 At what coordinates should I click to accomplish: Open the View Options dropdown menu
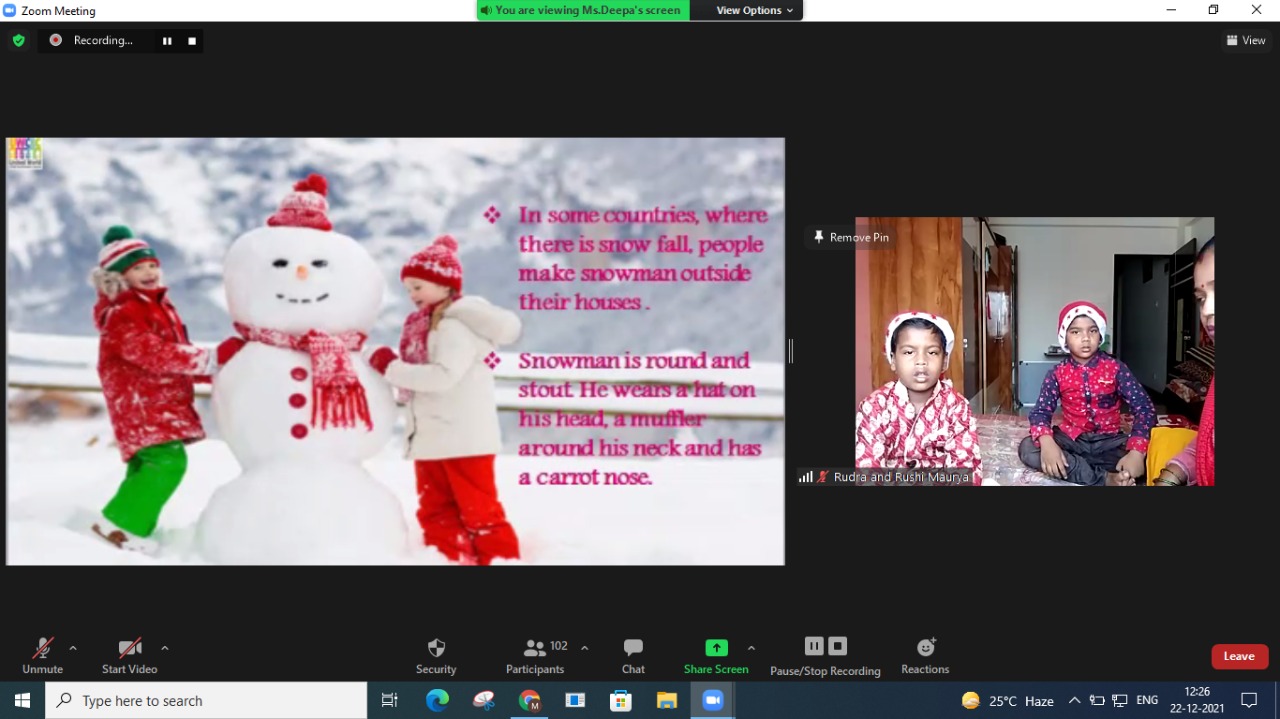[755, 10]
